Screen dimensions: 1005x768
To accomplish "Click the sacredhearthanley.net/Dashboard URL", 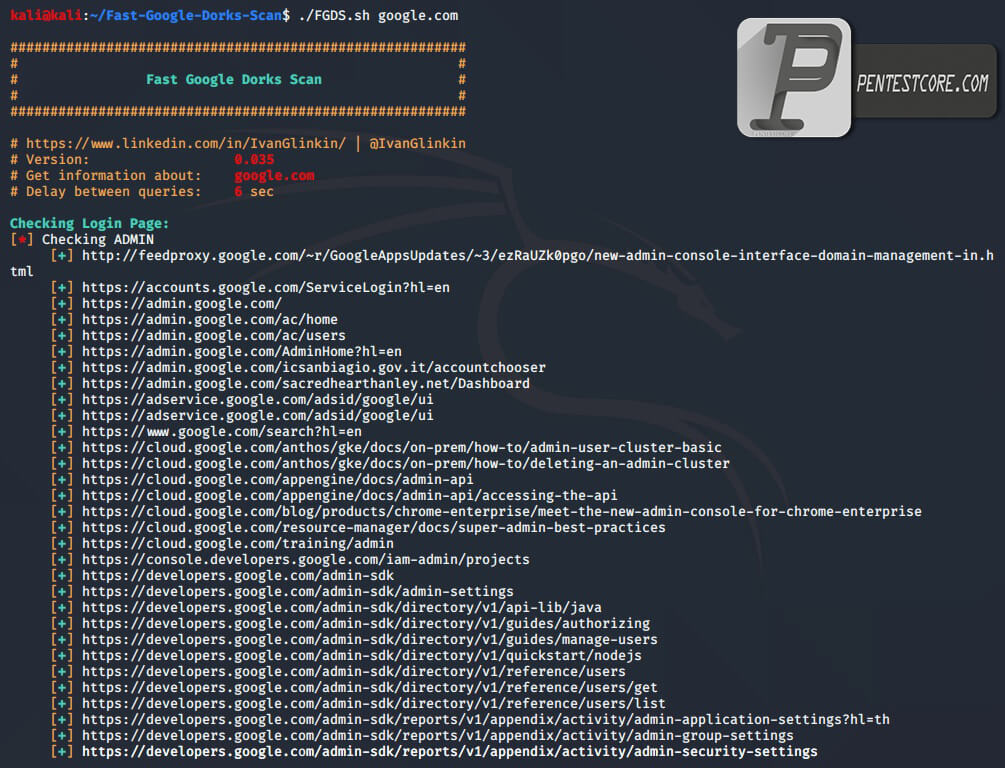I will pyautogui.click(x=306, y=384).
